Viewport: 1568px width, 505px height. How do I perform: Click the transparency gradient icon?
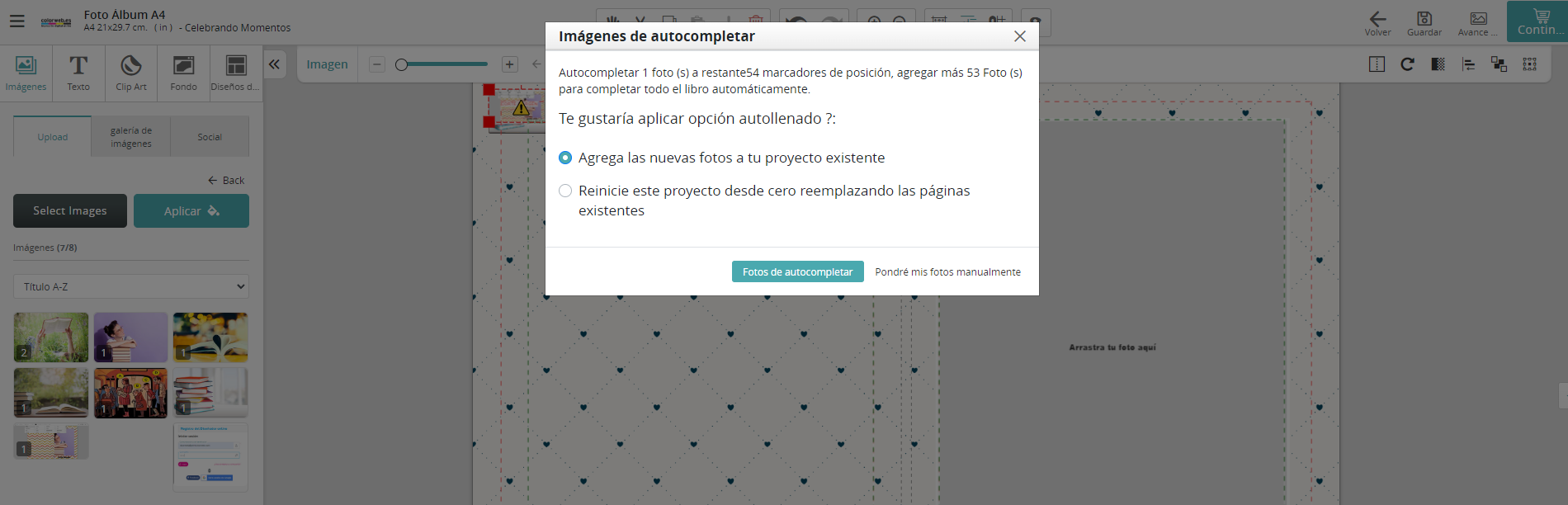pos(1438,64)
